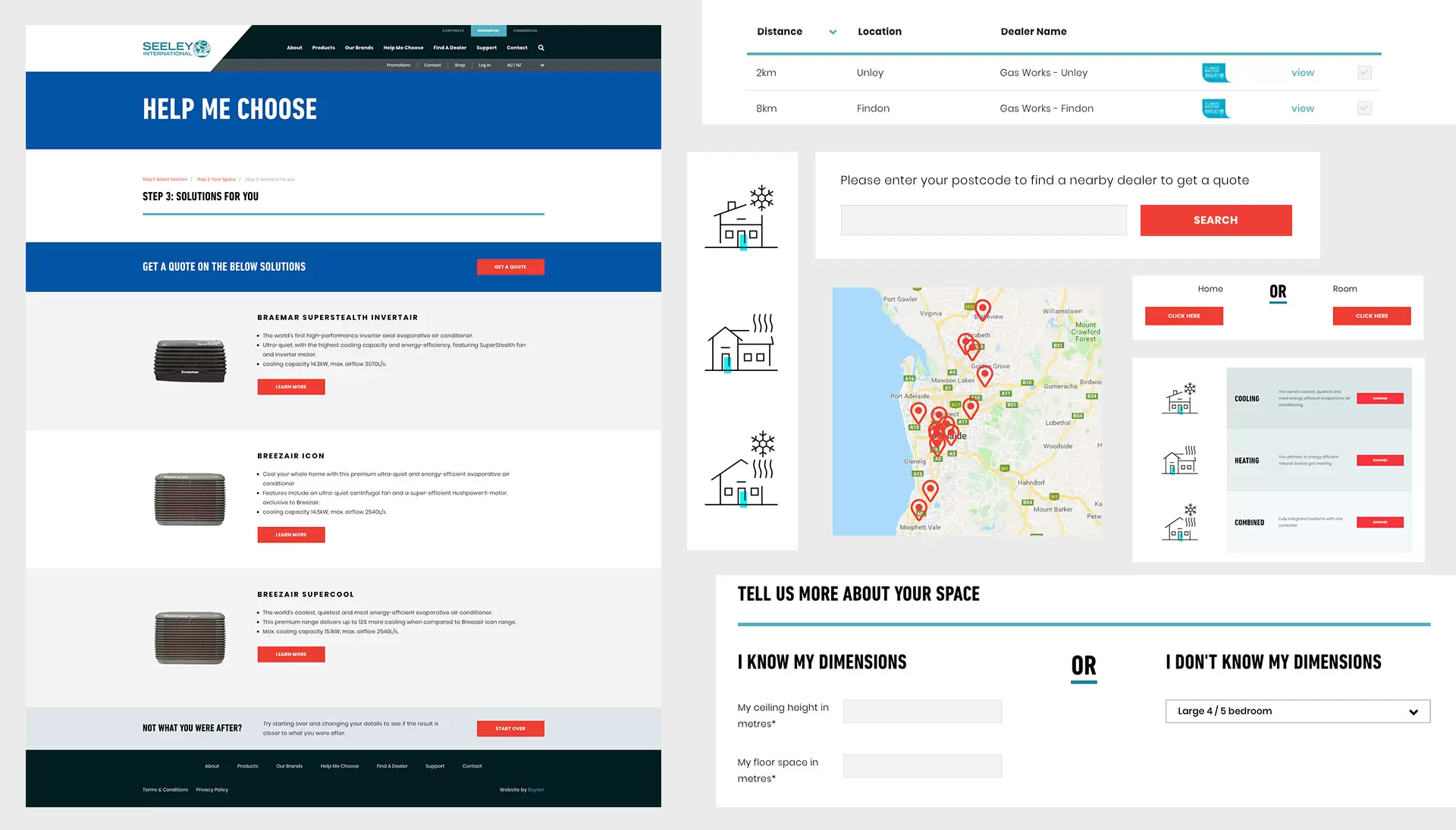1456x830 pixels.
Task: Click the Promotions link in the sub-header
Action: click(x=398, y=65)
